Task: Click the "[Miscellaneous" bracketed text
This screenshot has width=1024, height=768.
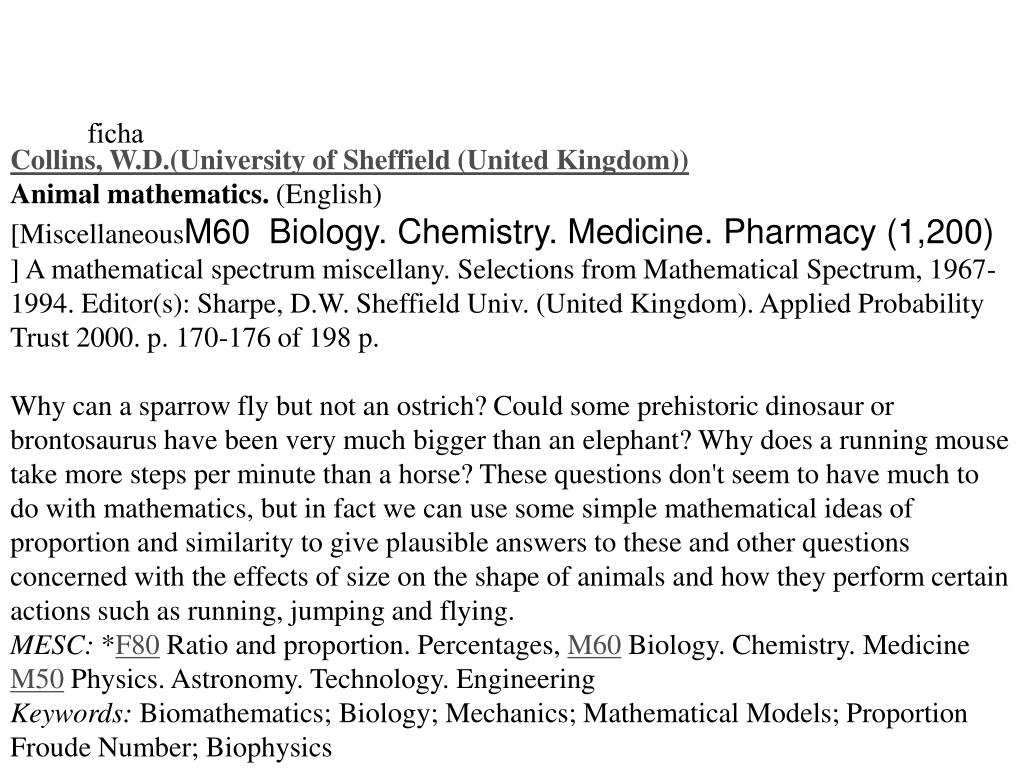Action: (x=98, y=234)
